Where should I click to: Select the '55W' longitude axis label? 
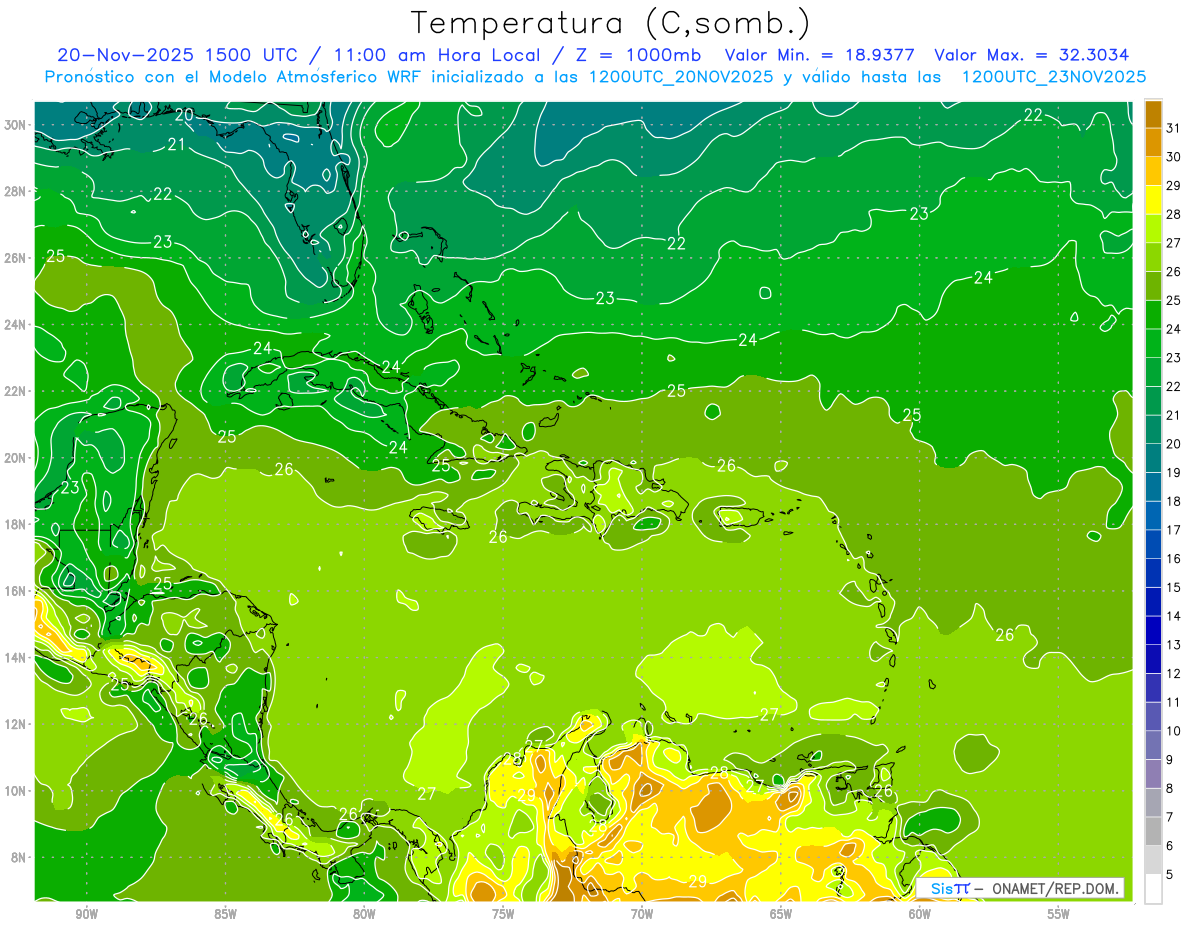coord(1059,914)
